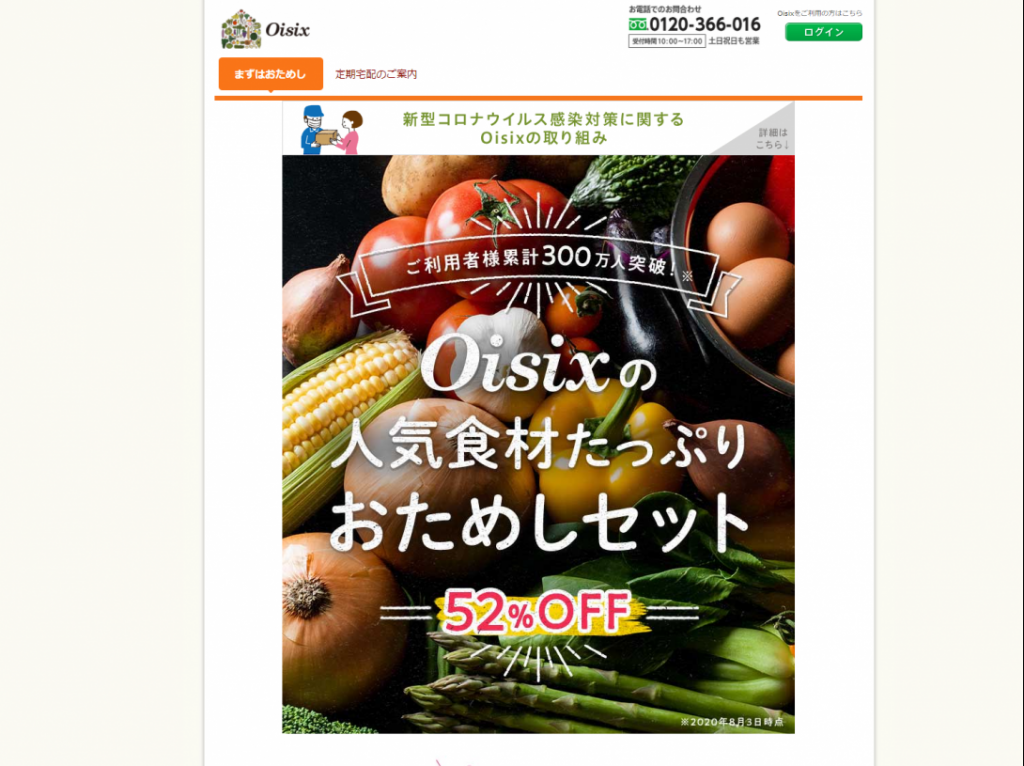Click the 0120-366-016 phone number
The height and width of the screenshot is (766, 1024).
705,25
